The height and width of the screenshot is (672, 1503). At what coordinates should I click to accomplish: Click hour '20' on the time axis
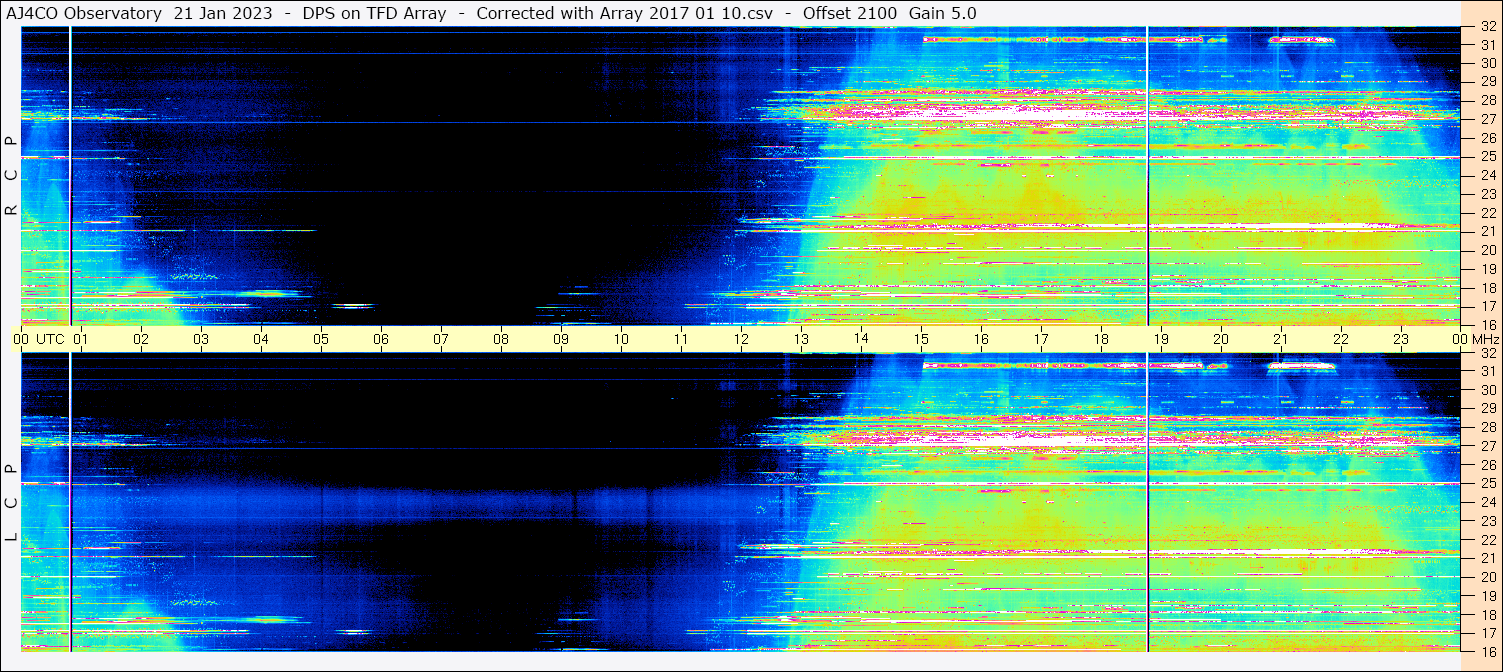coord(1221,339)
